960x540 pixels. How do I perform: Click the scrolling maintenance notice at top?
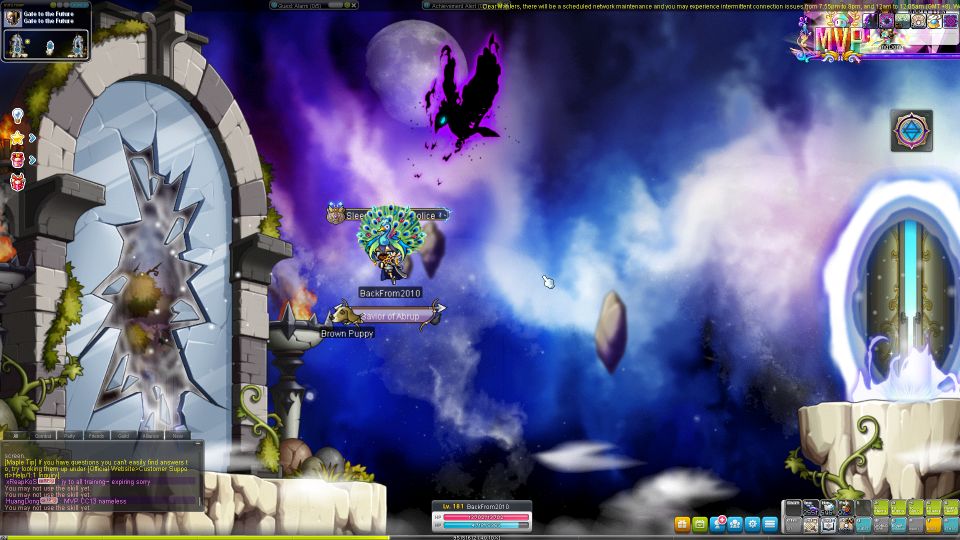tap(721, 6)
